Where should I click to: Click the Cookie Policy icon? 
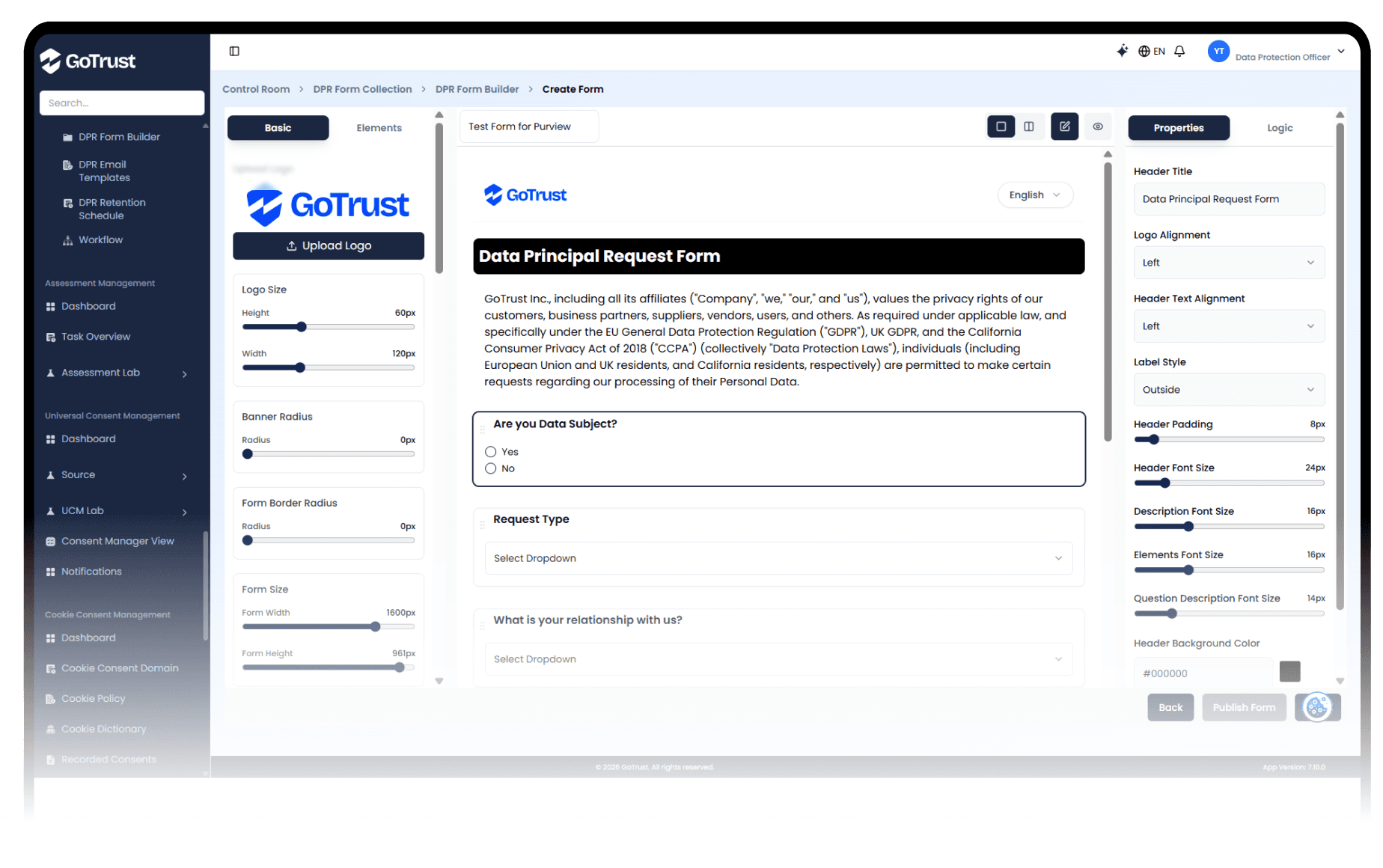51,699
